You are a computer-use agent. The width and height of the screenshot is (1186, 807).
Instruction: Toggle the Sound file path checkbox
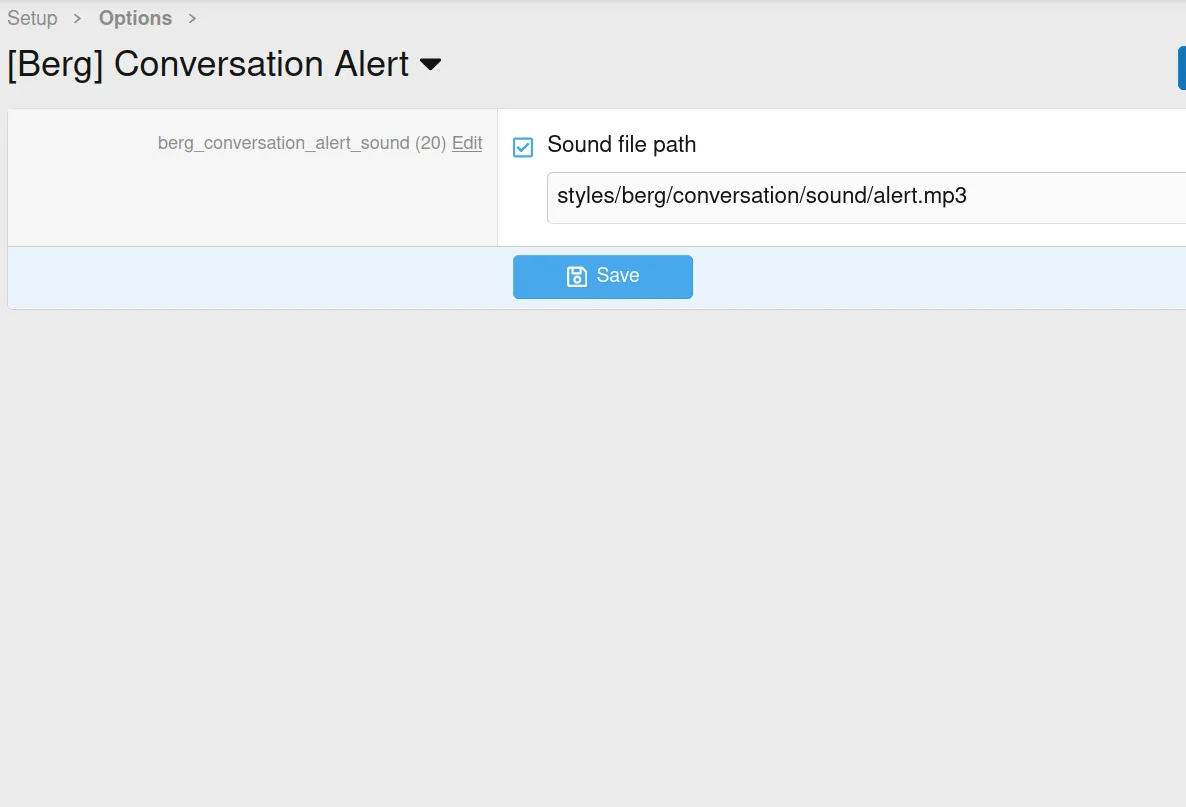[523, 147]
